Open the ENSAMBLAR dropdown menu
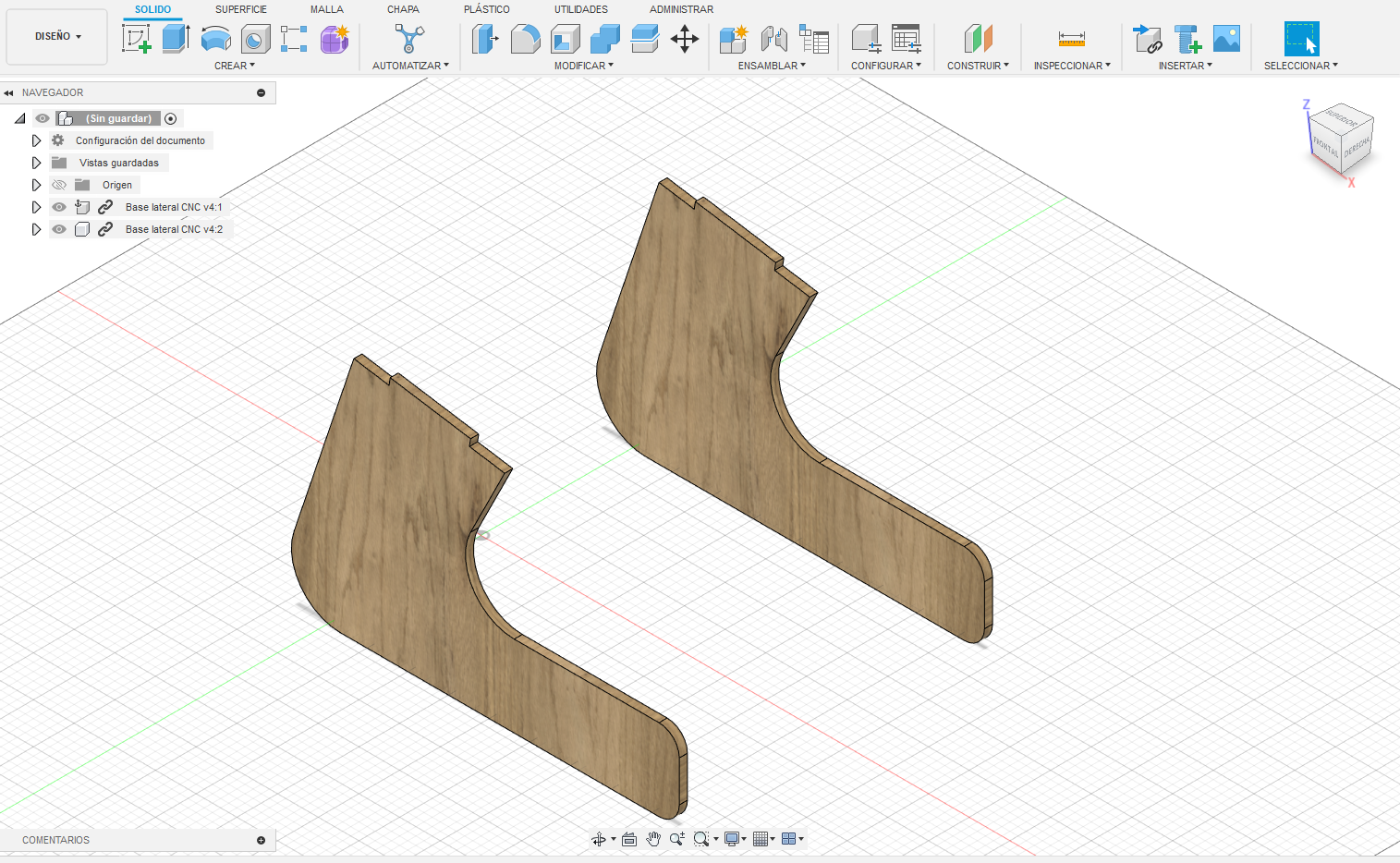Screen dimensions: 1400x863 point(772,66)
